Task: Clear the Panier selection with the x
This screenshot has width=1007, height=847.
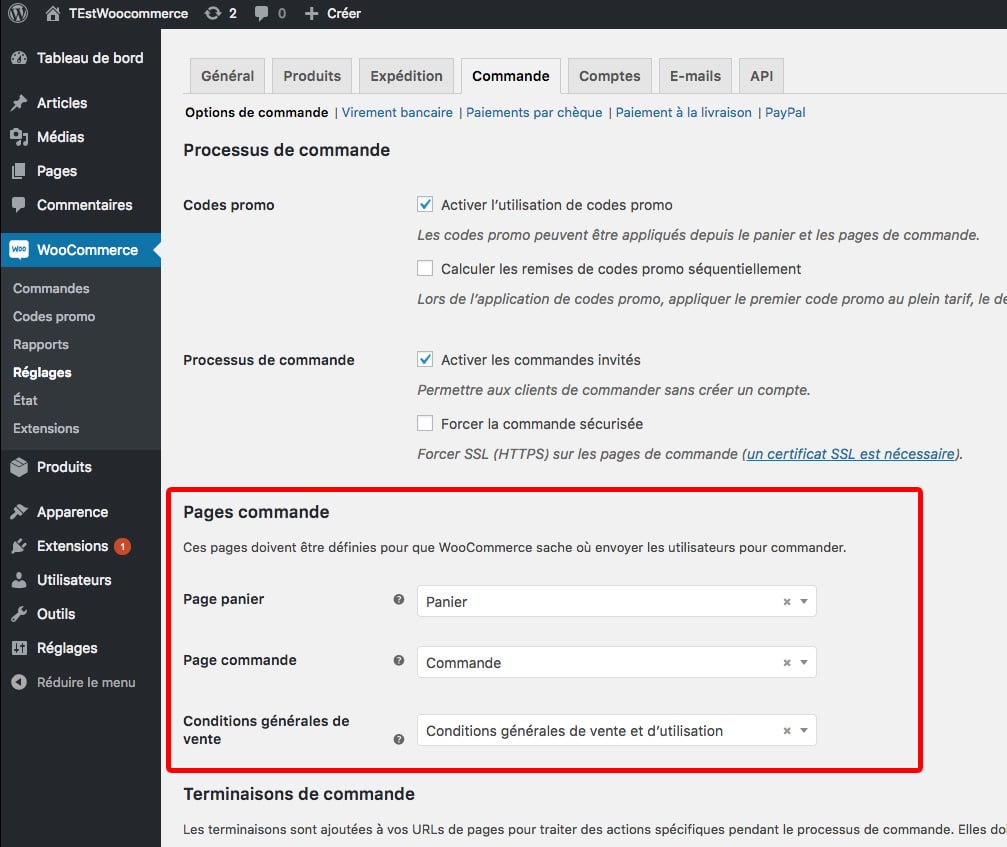Action: coord(787,602)
